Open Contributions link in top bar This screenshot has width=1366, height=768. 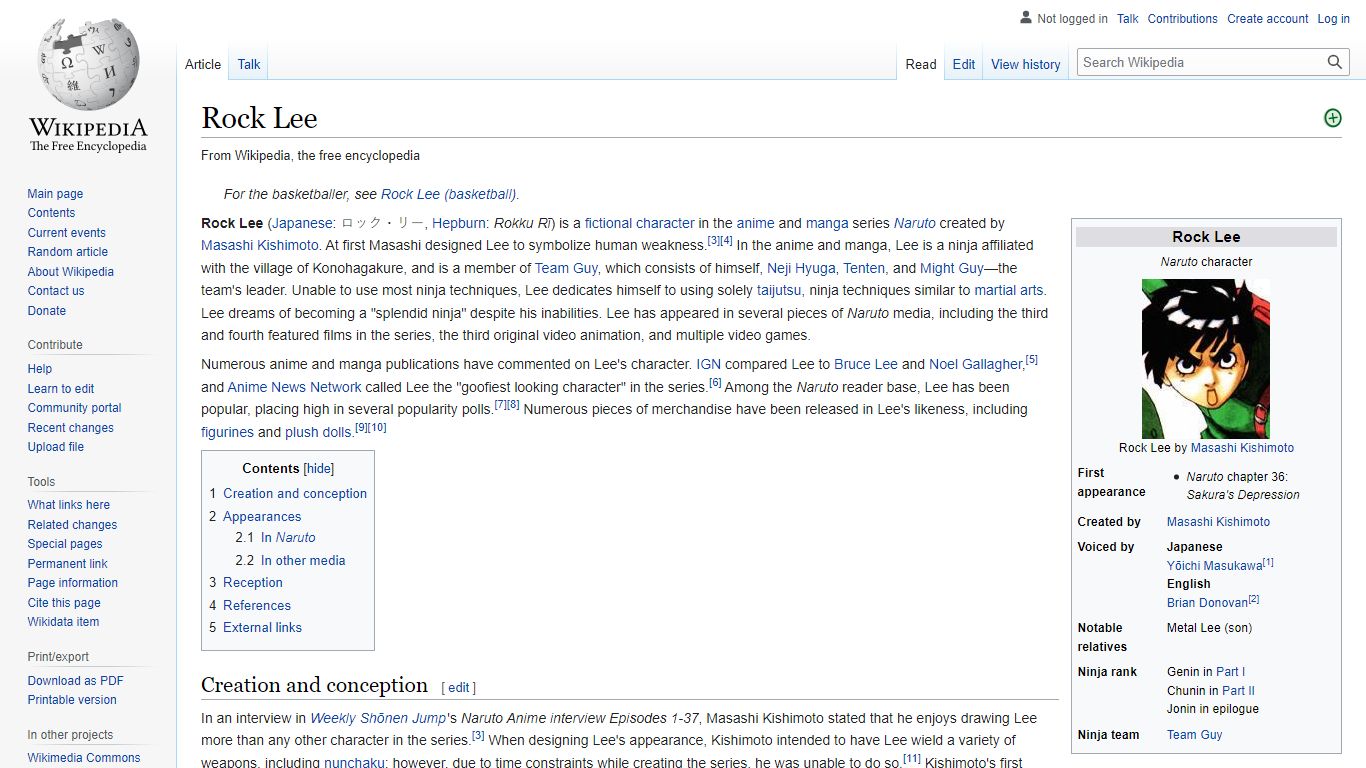1182,18
